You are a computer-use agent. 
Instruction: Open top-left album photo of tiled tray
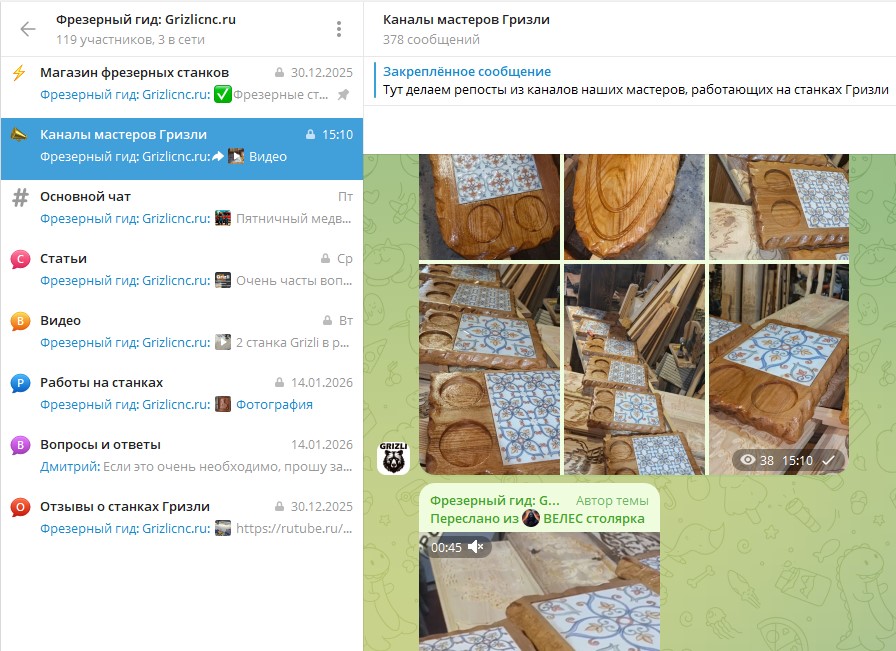pyautogui.click(x=490, y=207)
